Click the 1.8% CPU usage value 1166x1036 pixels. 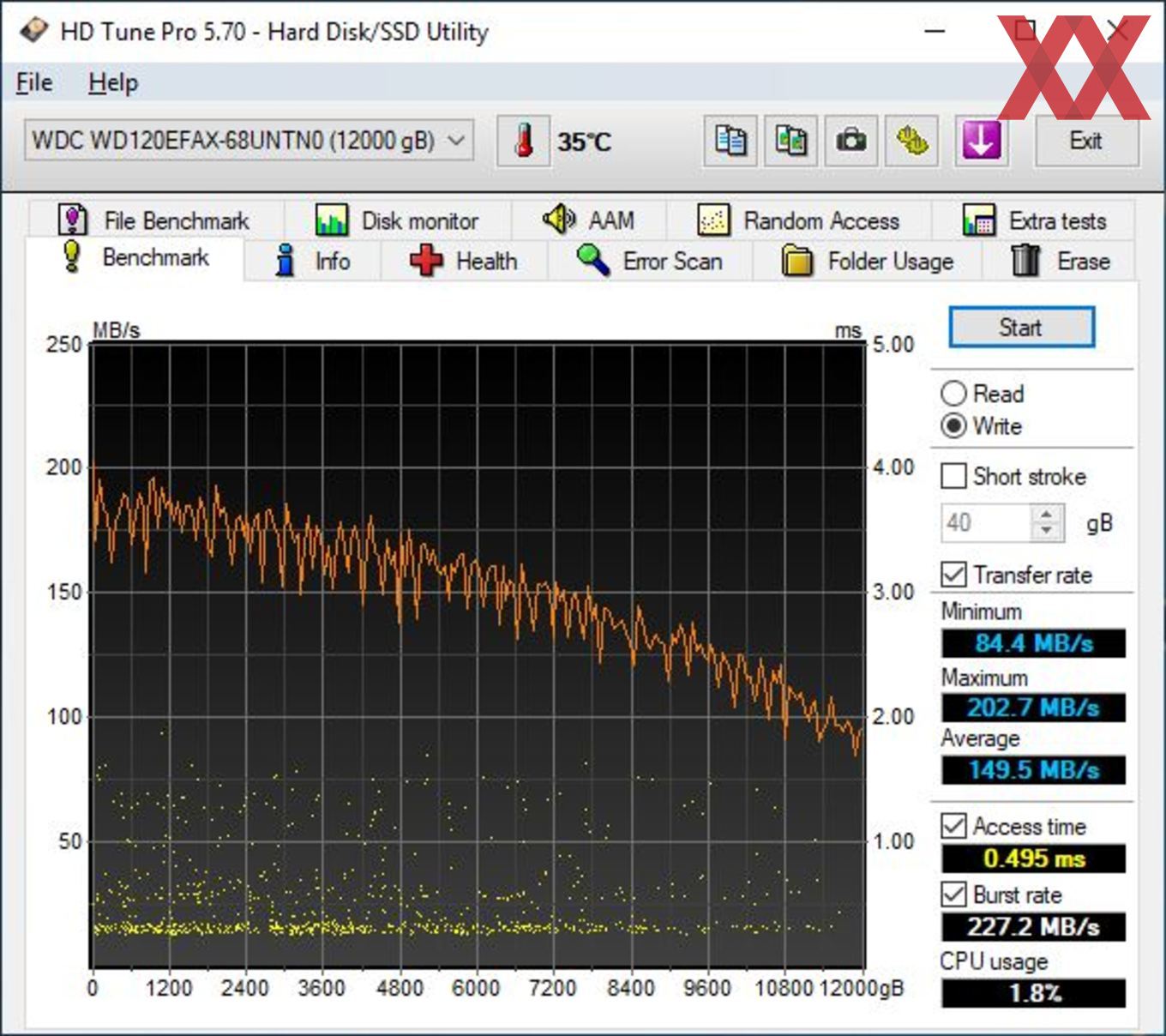(1034, 993)
